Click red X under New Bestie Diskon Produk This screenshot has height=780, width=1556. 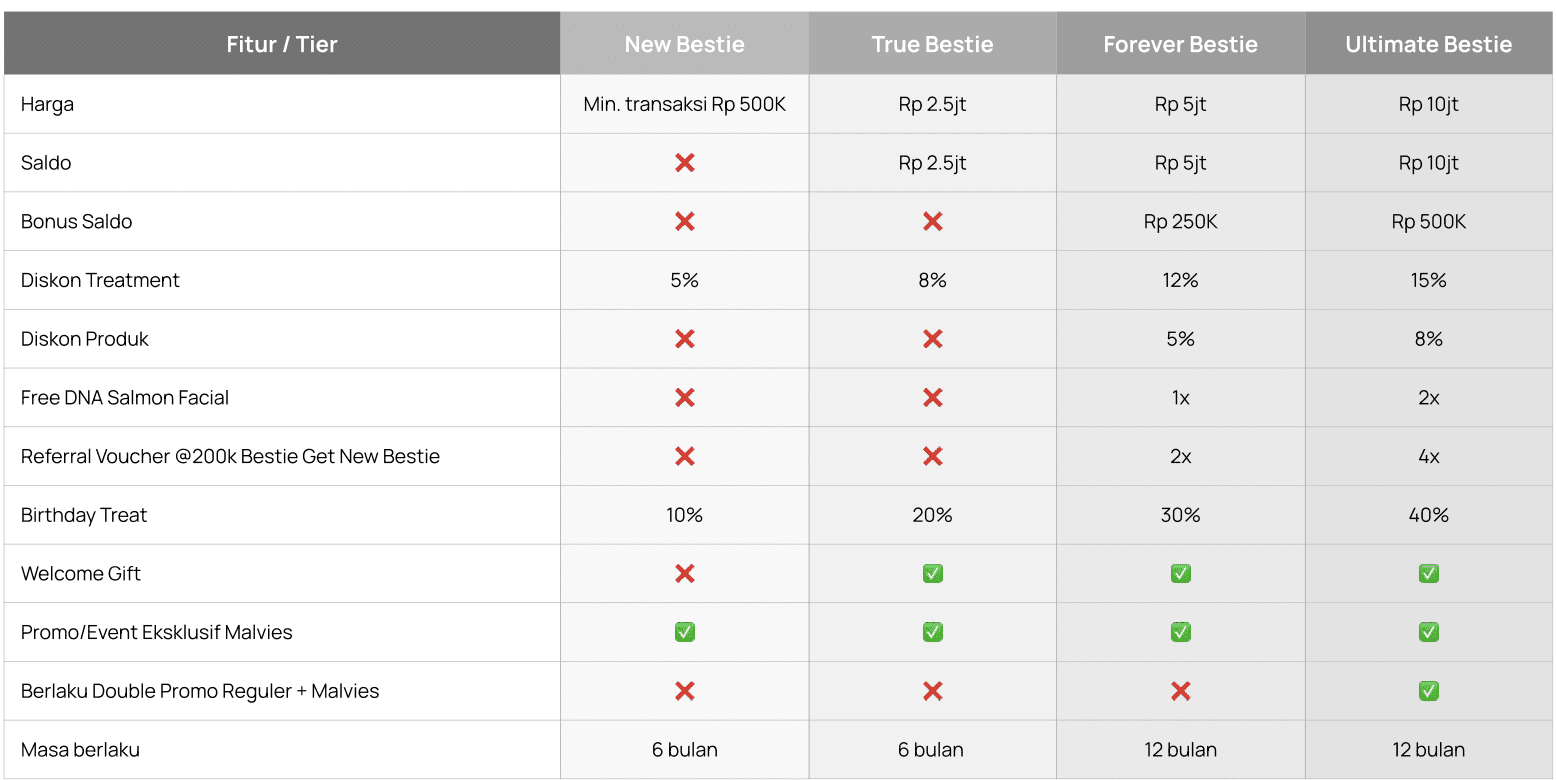pyautogui.click(x=685, y=339)
